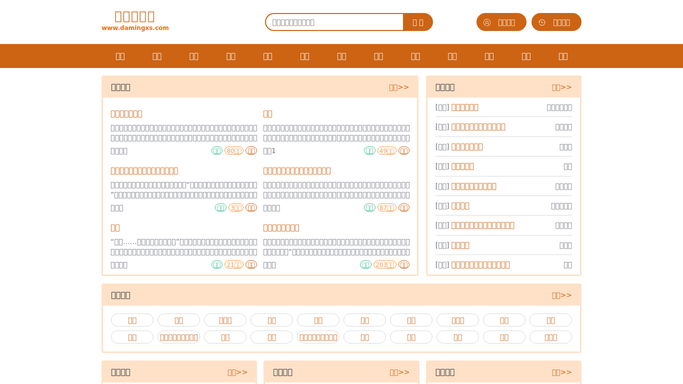The image size is (683, 384).
Task: Select the last item in the orange navigation bar
Action: (x=563, y=56)
